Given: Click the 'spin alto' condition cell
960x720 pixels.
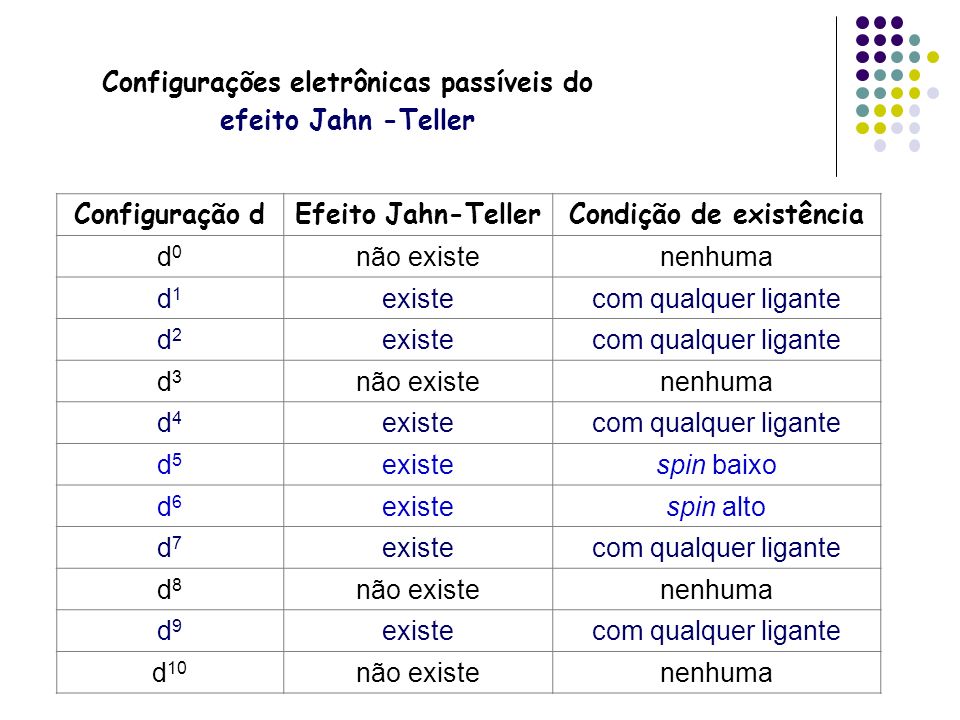Looking at the screenshot, I should tap(716, 506).
